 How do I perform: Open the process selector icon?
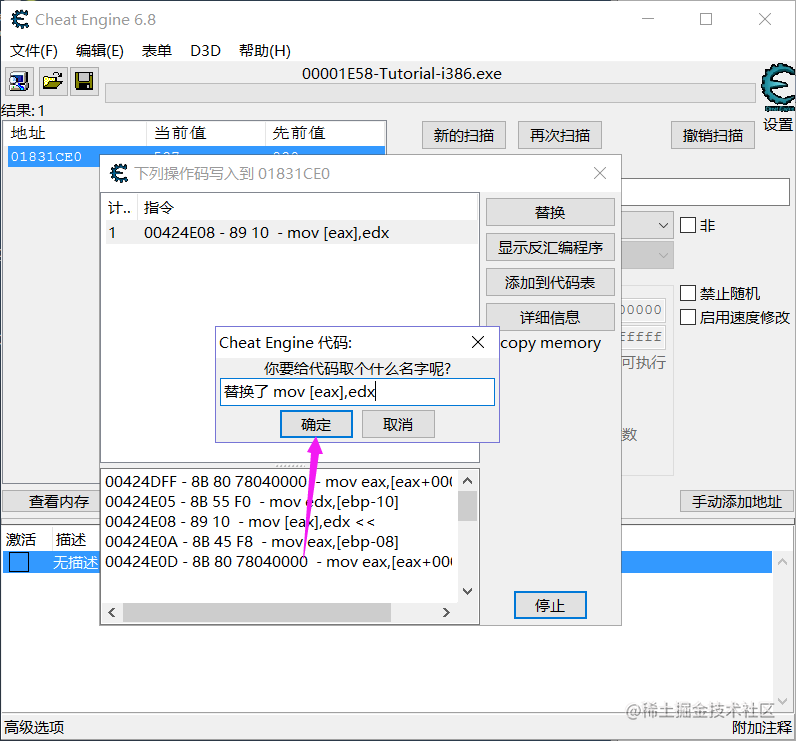(x=19, y=81)
